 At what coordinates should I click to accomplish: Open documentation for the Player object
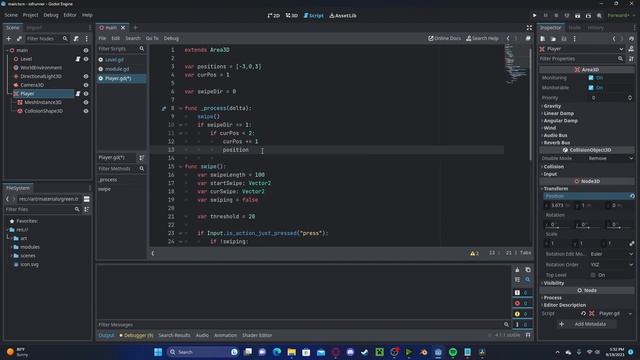tap(631, 49)
